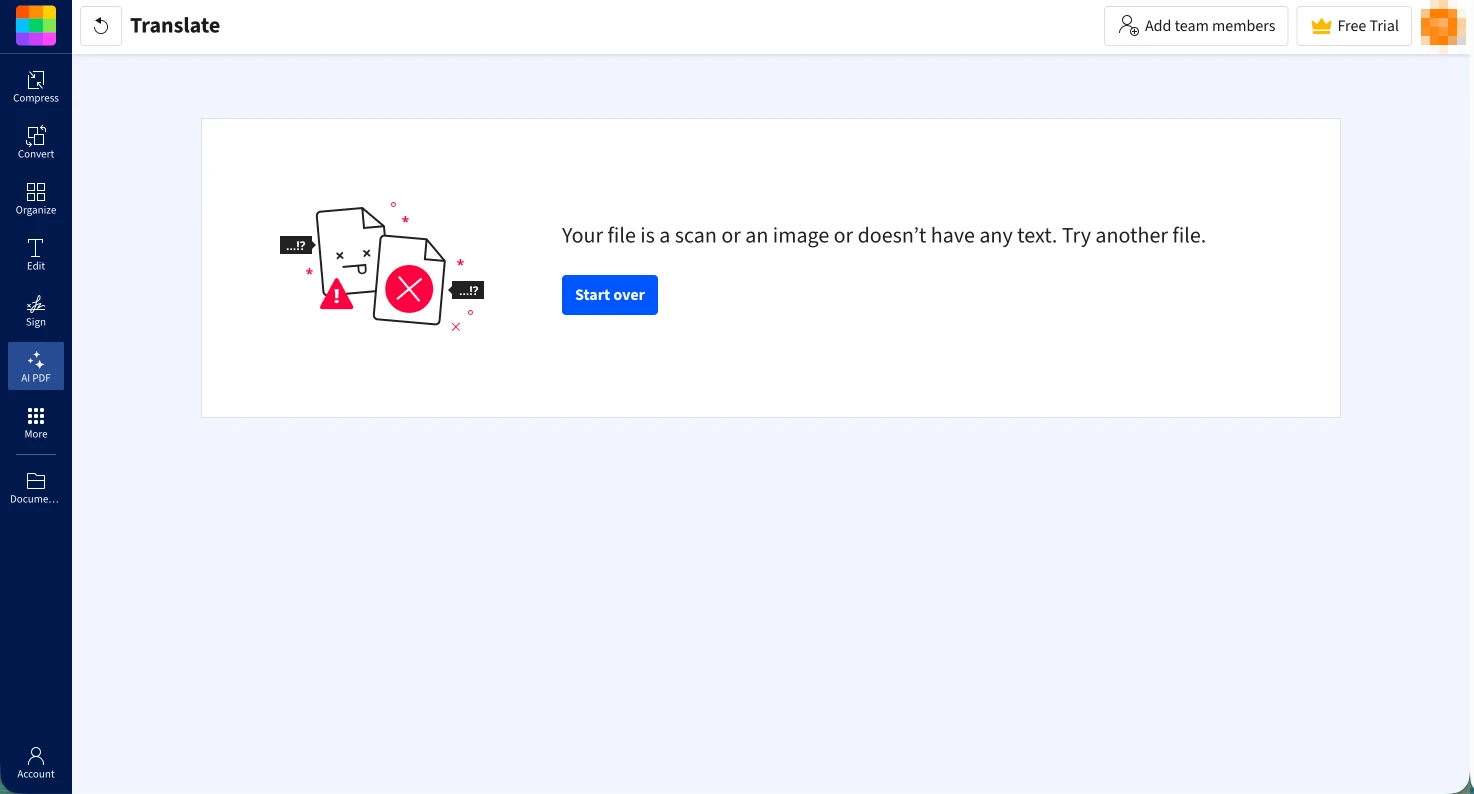
Task: Open the user profile avatar
Action: pyautogui.click(x=1443, y=26)
